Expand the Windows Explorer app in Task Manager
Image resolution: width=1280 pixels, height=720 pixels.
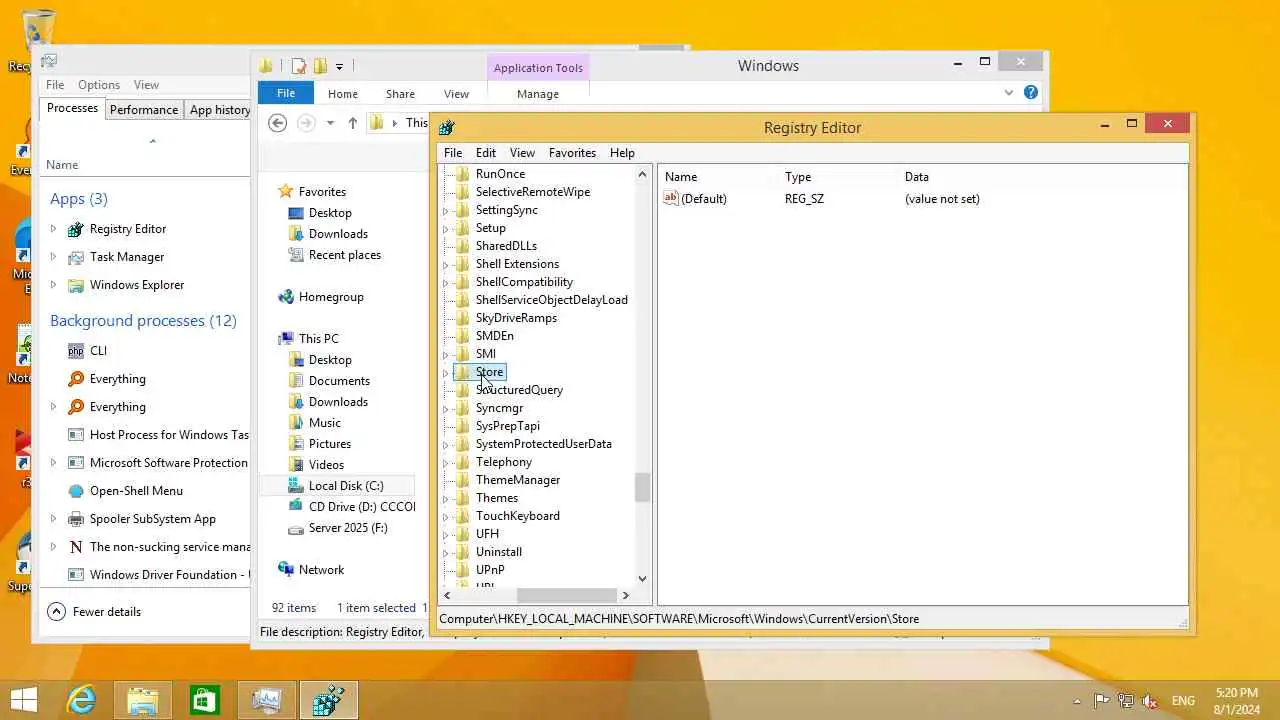click(53, 285)
